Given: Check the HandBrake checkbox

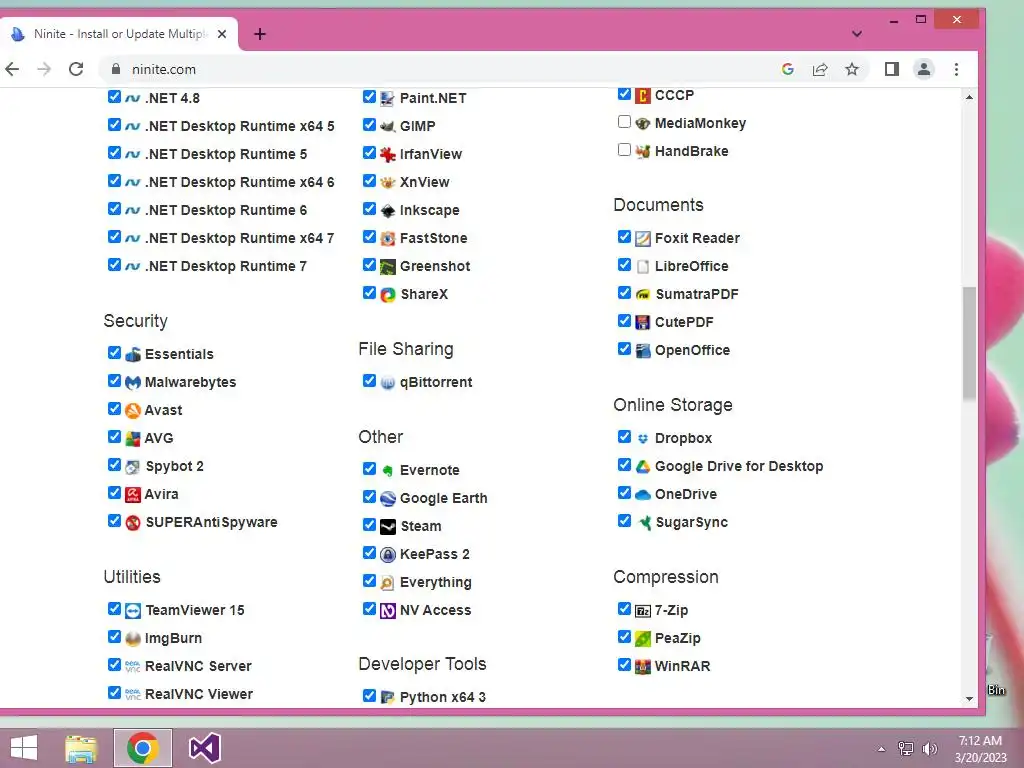Looking at the screenshot, I should click(x=624, y=150).
